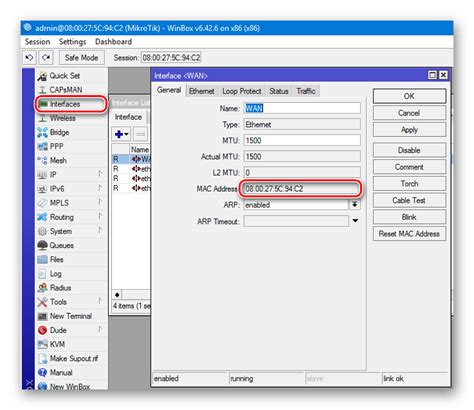Open the Interfaces menu item
The height and width of the screenshot is (410, 474).
[71, 104]
